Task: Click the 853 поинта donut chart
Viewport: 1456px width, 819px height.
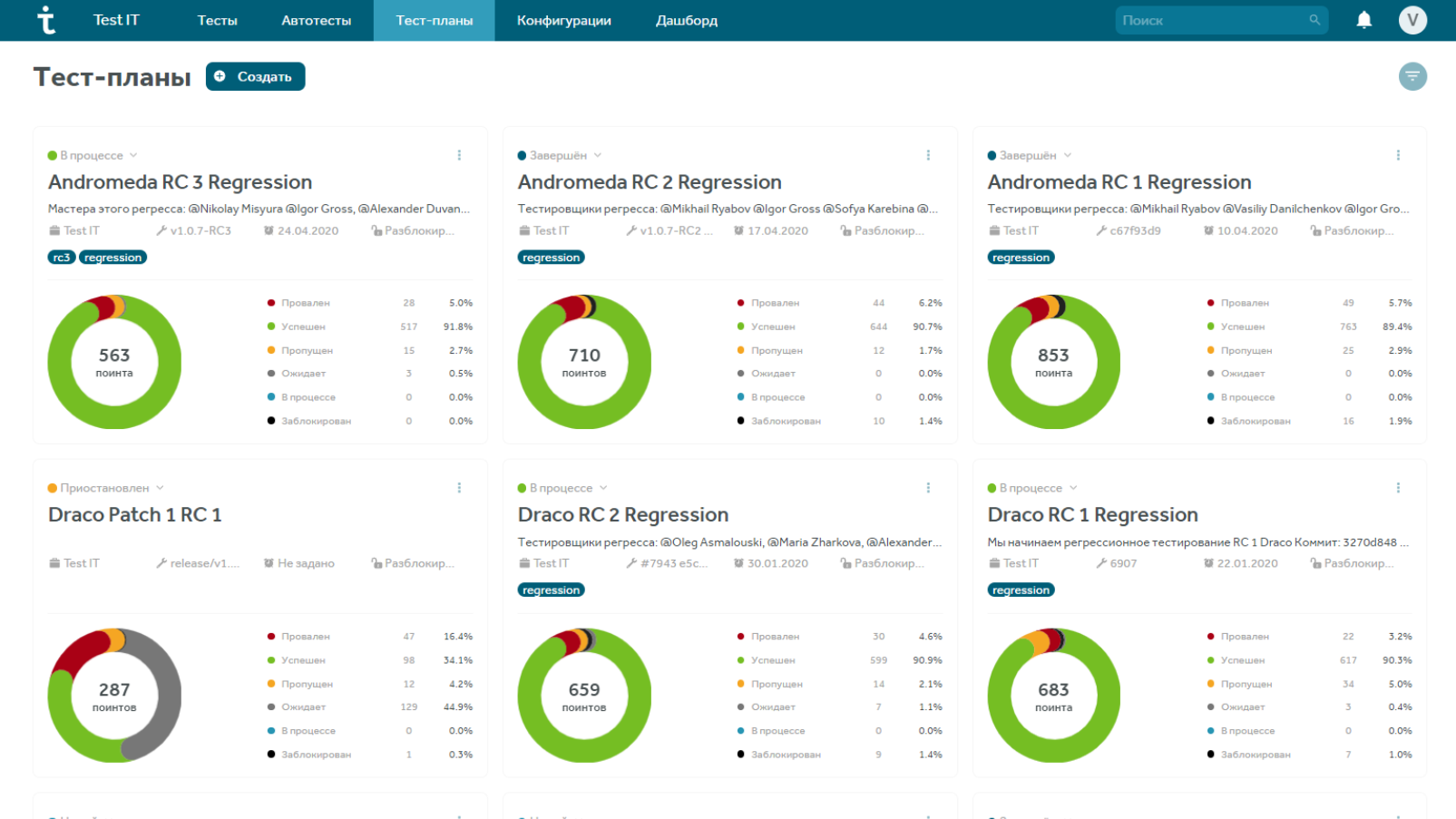Action: point(1054,362)
